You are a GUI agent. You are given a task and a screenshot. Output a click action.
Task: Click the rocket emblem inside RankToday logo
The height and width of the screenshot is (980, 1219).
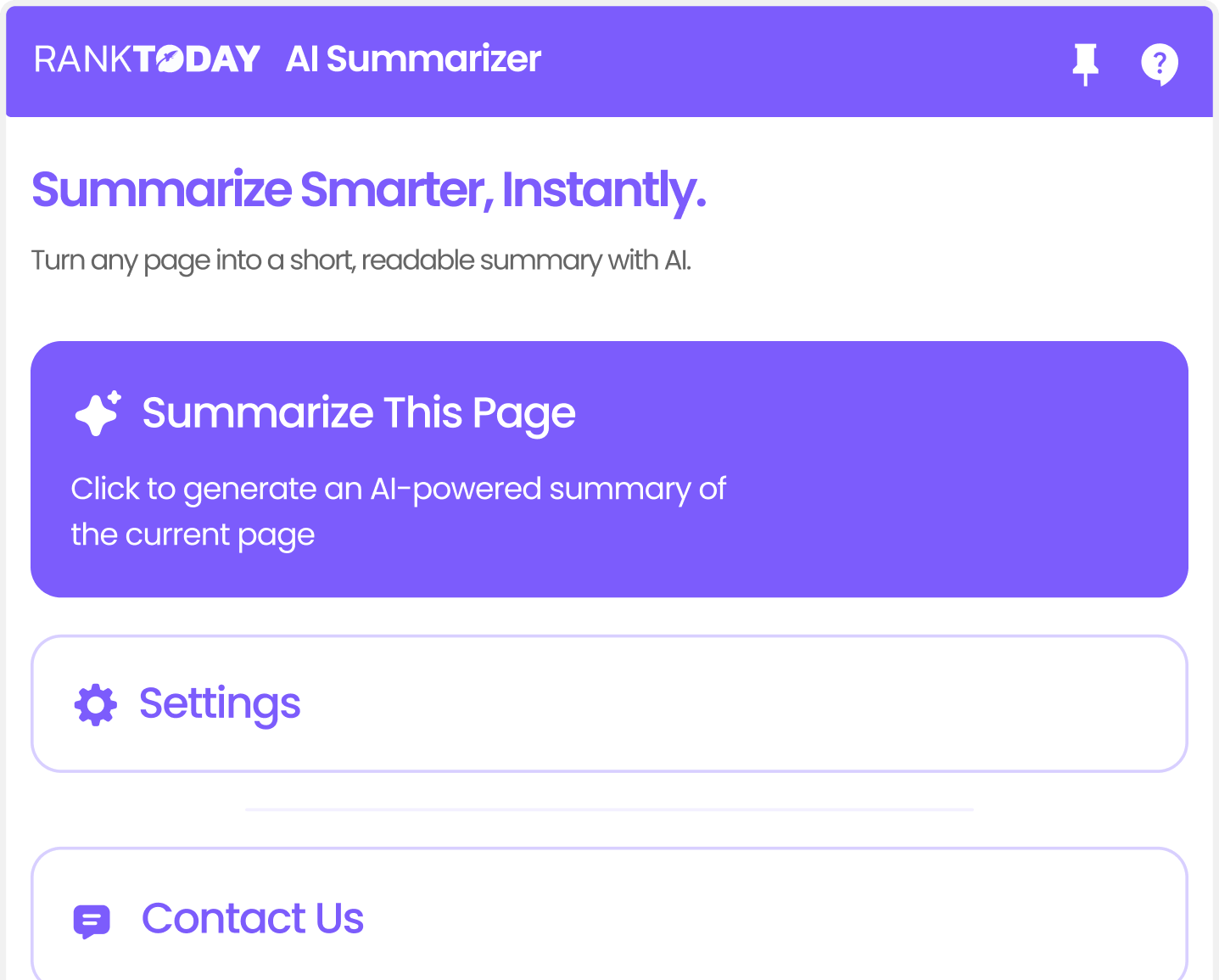pyautogui.click(x=170, y=60)
